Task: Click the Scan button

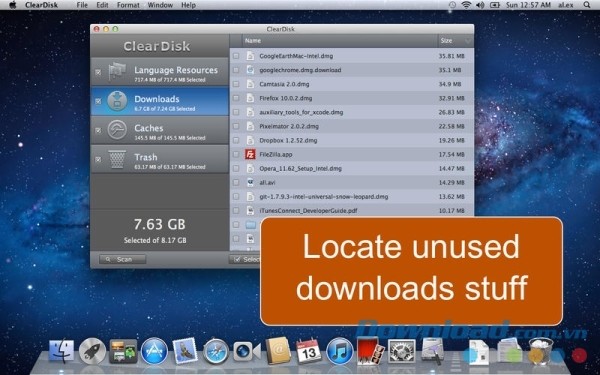Action: (x=122, y=259)
